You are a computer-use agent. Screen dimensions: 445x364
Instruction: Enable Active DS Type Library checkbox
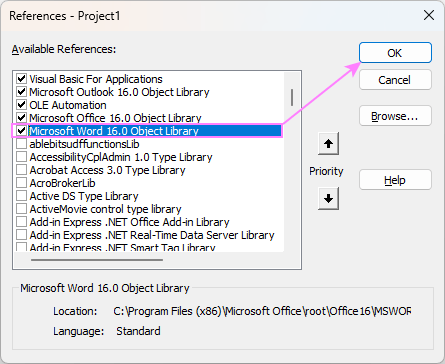(x=21, y=196)
